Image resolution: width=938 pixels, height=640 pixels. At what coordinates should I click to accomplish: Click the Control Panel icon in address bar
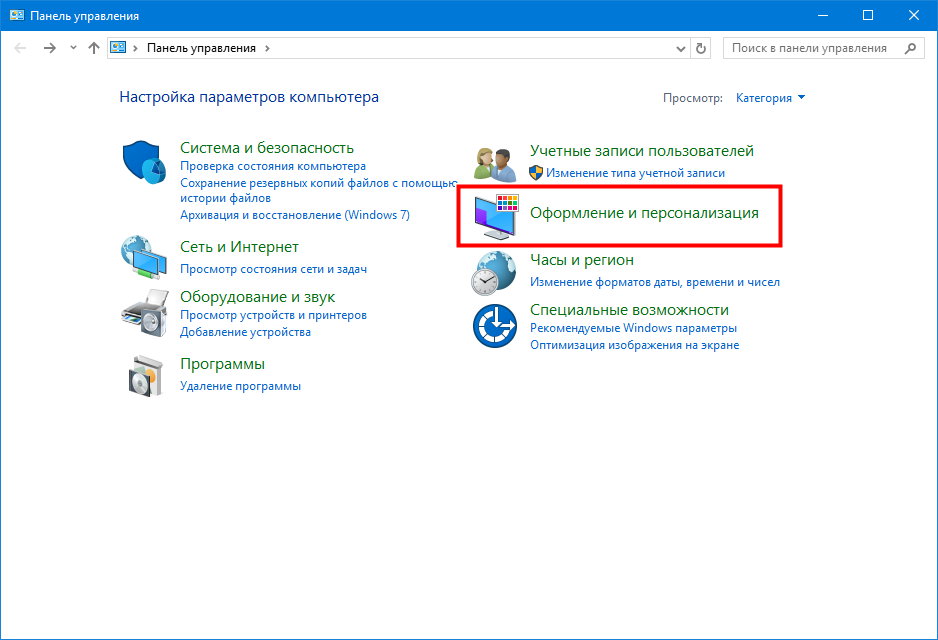pyautogui.click(x=118, y=48)
